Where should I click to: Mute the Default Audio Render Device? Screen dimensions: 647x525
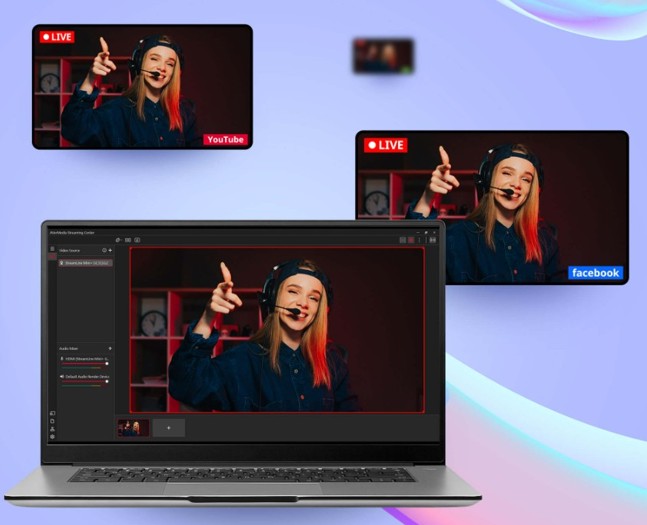click(61, 377)
